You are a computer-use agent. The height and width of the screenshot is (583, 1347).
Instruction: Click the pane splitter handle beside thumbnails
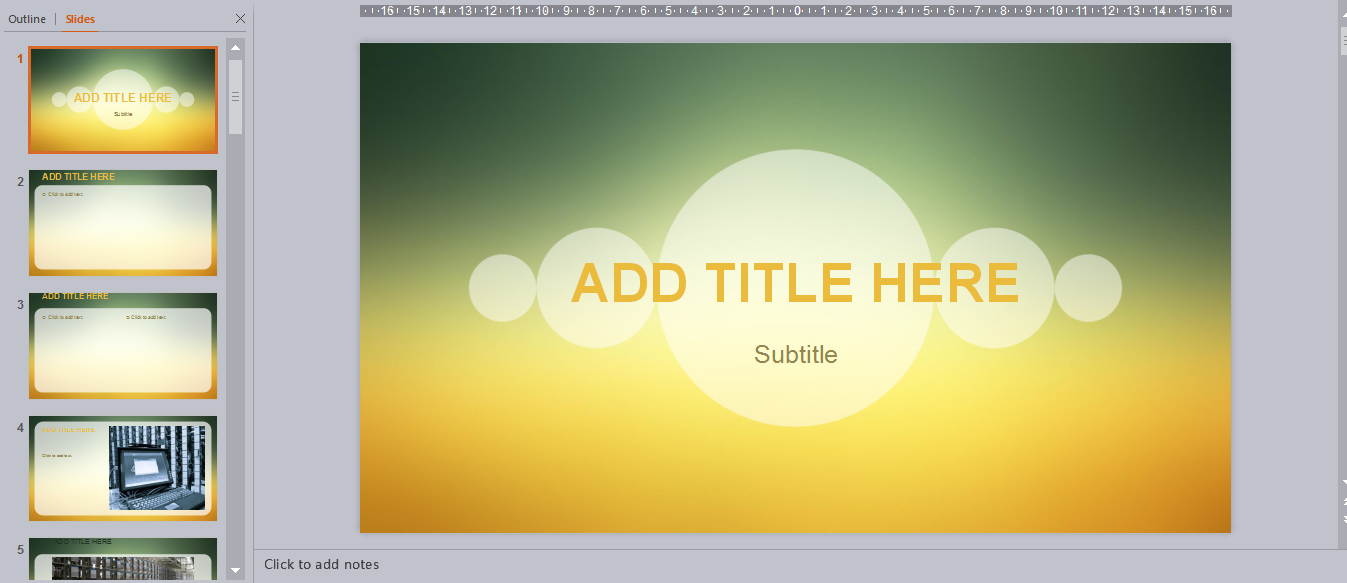[234, 95]
